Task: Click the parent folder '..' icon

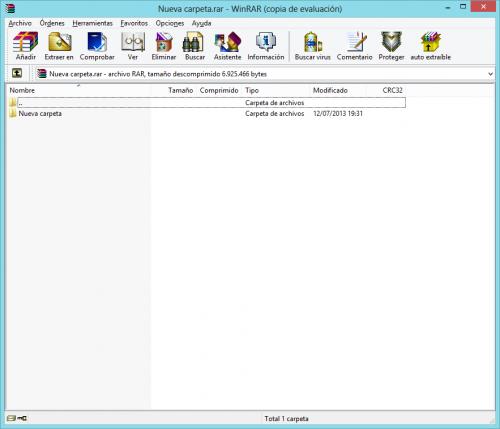Action: click(13, 102)
